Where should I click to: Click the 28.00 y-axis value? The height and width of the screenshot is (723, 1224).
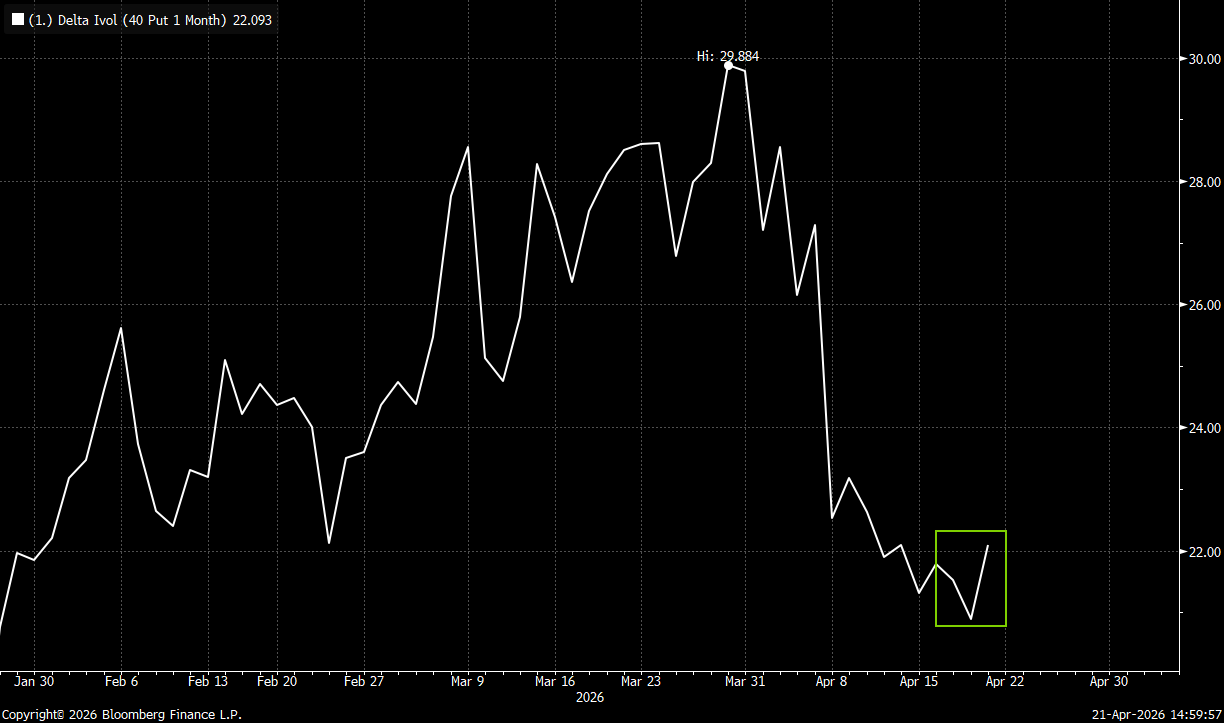pyautogui.click(x=1204, y=182)
